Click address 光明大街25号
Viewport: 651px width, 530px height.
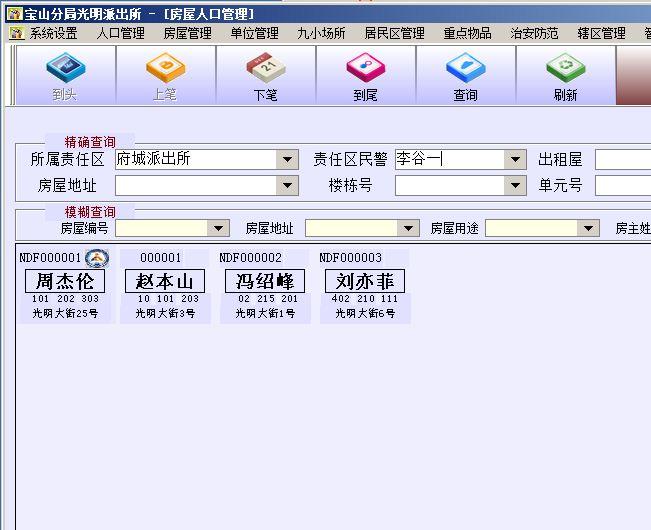(65, 313)
